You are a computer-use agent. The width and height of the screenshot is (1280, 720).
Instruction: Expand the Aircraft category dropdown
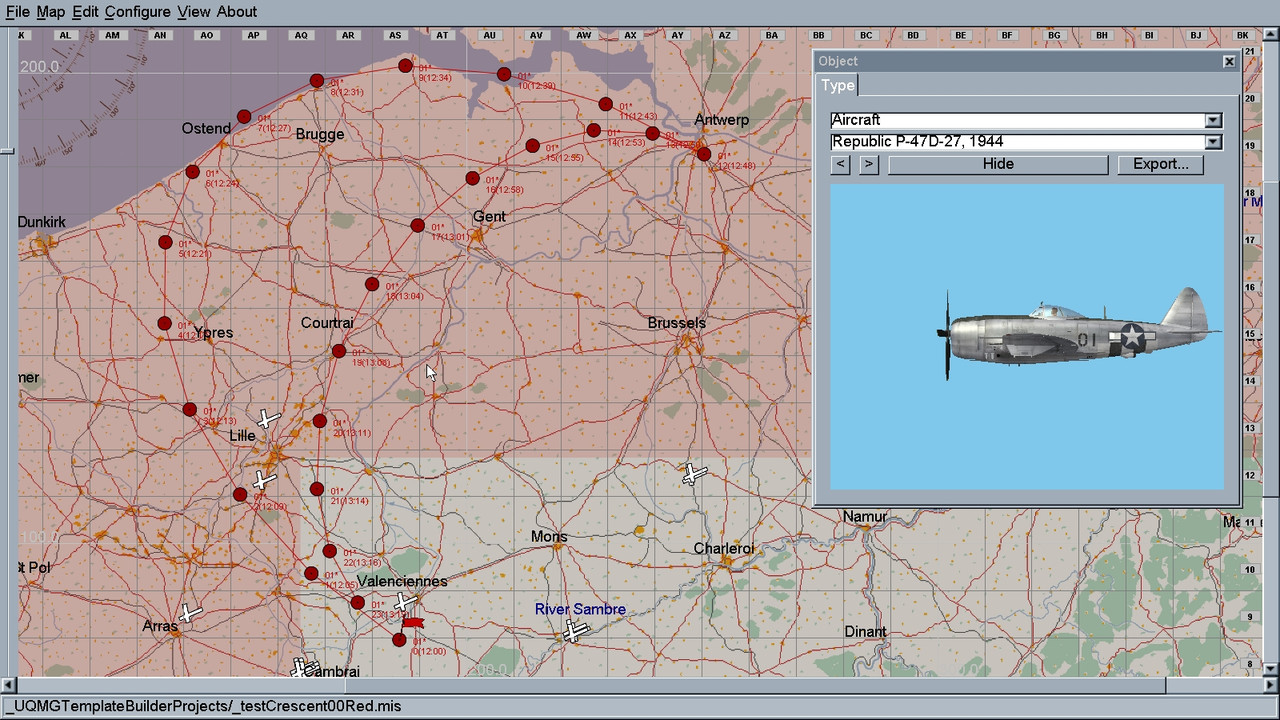(1213, 120)
